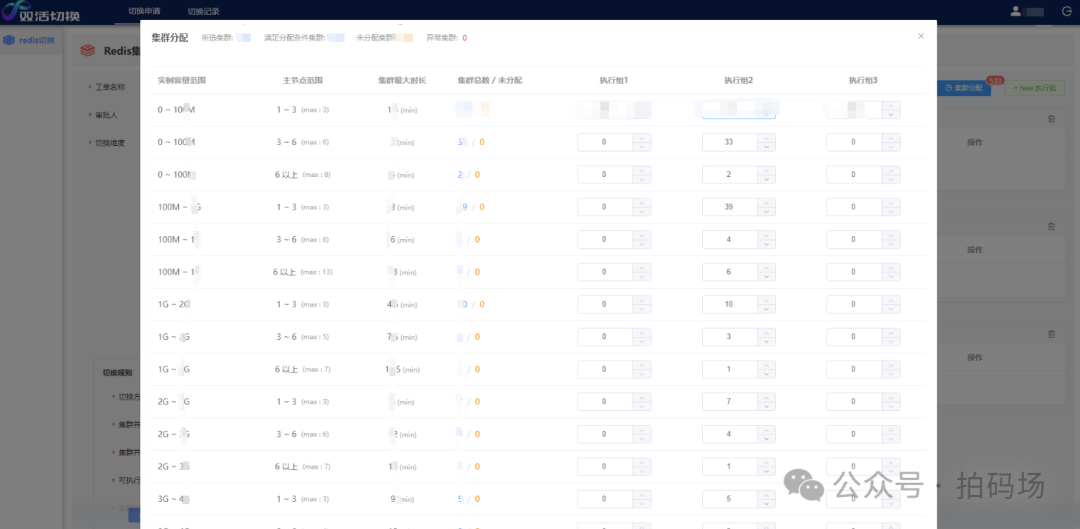Click the blue 集群分配 button behind dialog
The width and height of the screenshot is (1080, 529).
click(x=964, y=88)
